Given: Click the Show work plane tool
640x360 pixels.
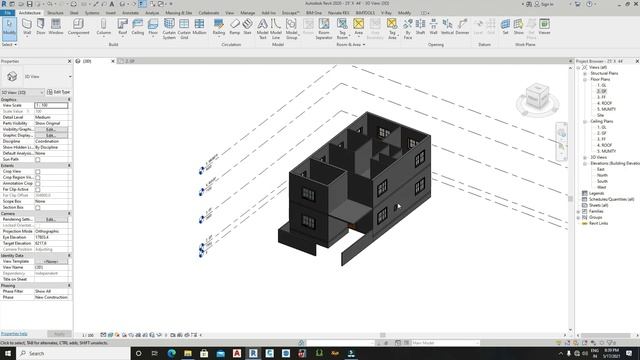Looking at the screenshot, I should click(x=518, y=27).
